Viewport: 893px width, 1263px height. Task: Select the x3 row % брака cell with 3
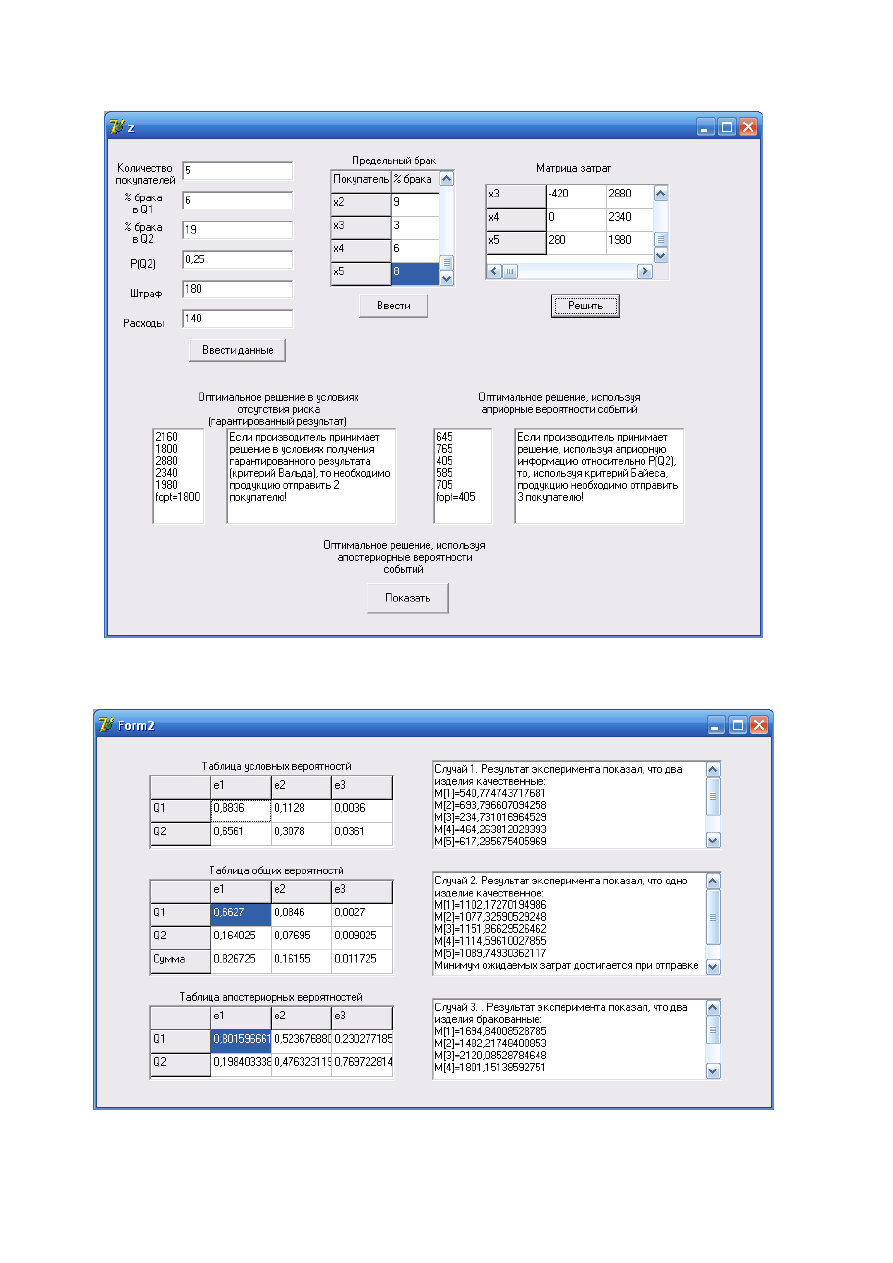(x=414, y=227)
